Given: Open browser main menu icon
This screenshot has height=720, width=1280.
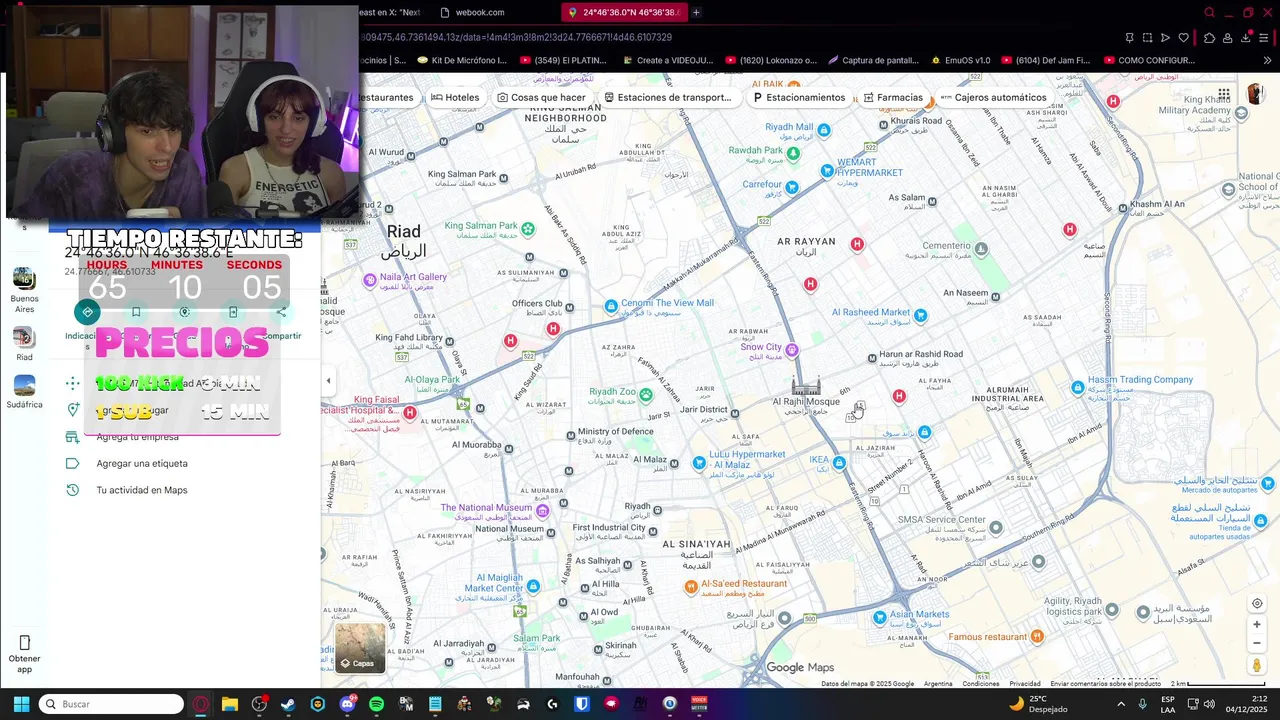Looking at the screenshot, I should [1265, 38].
